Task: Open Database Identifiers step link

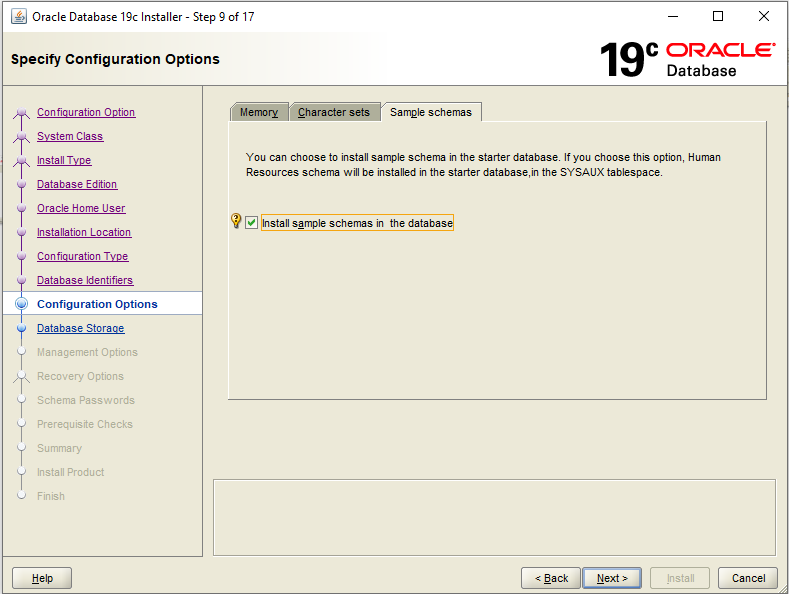Action: tap(85, 280)
